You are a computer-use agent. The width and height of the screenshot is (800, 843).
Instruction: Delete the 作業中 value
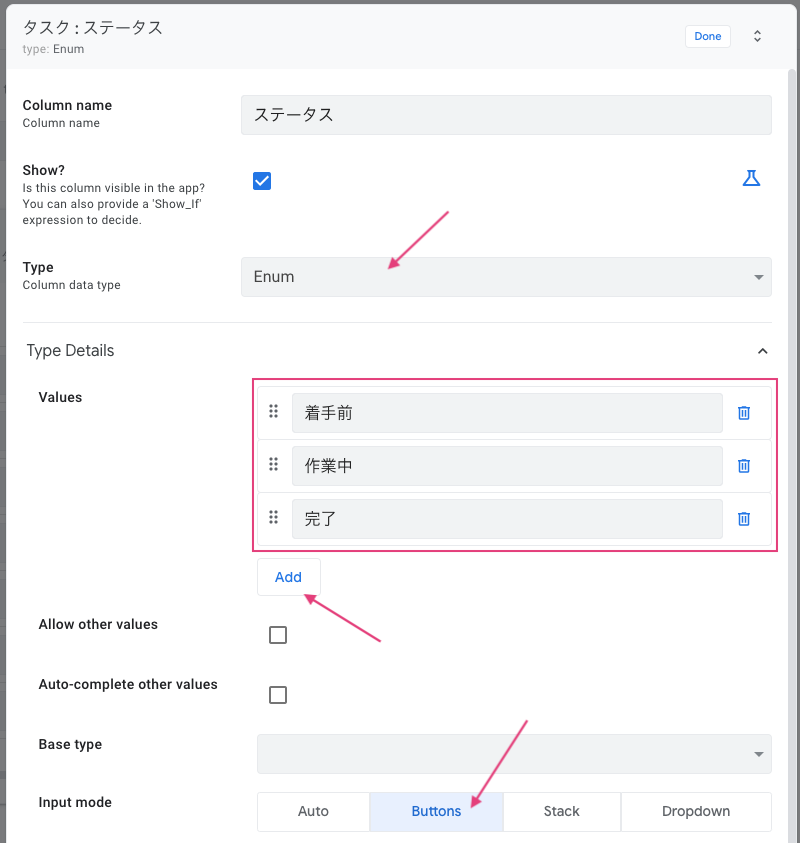pyautogui.click(x=744, y=466)
